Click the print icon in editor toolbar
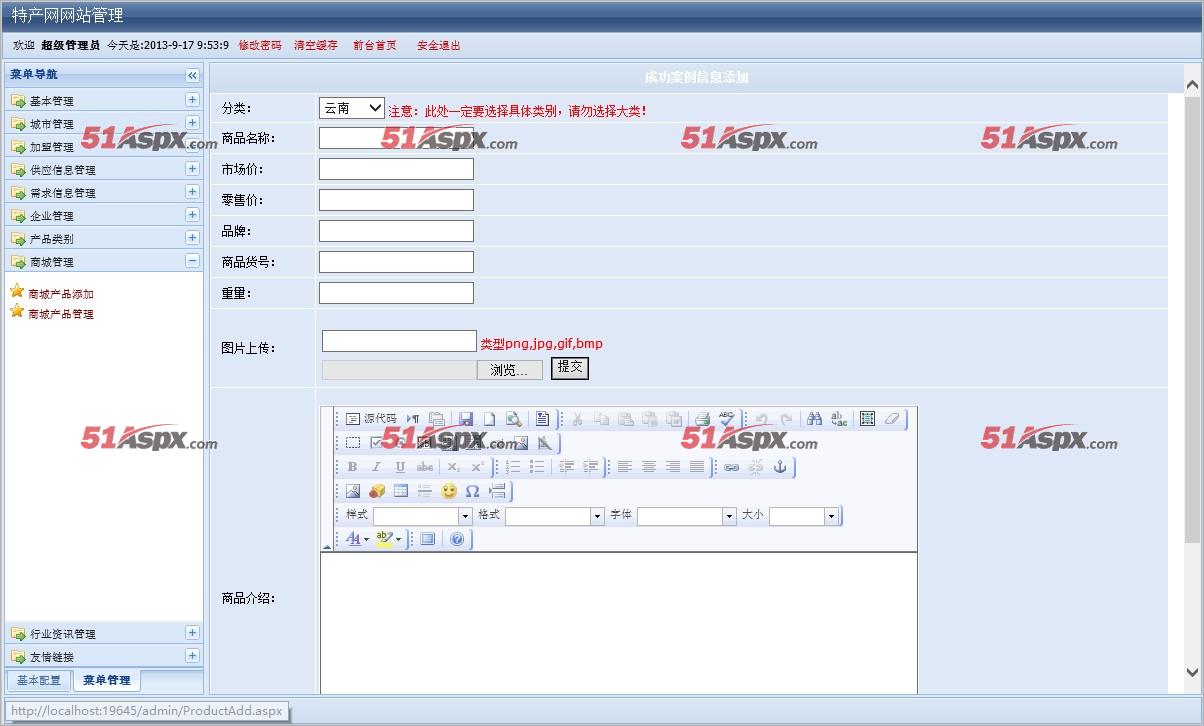The height and width of the screenshot is (726, 1204). [702, 419]
